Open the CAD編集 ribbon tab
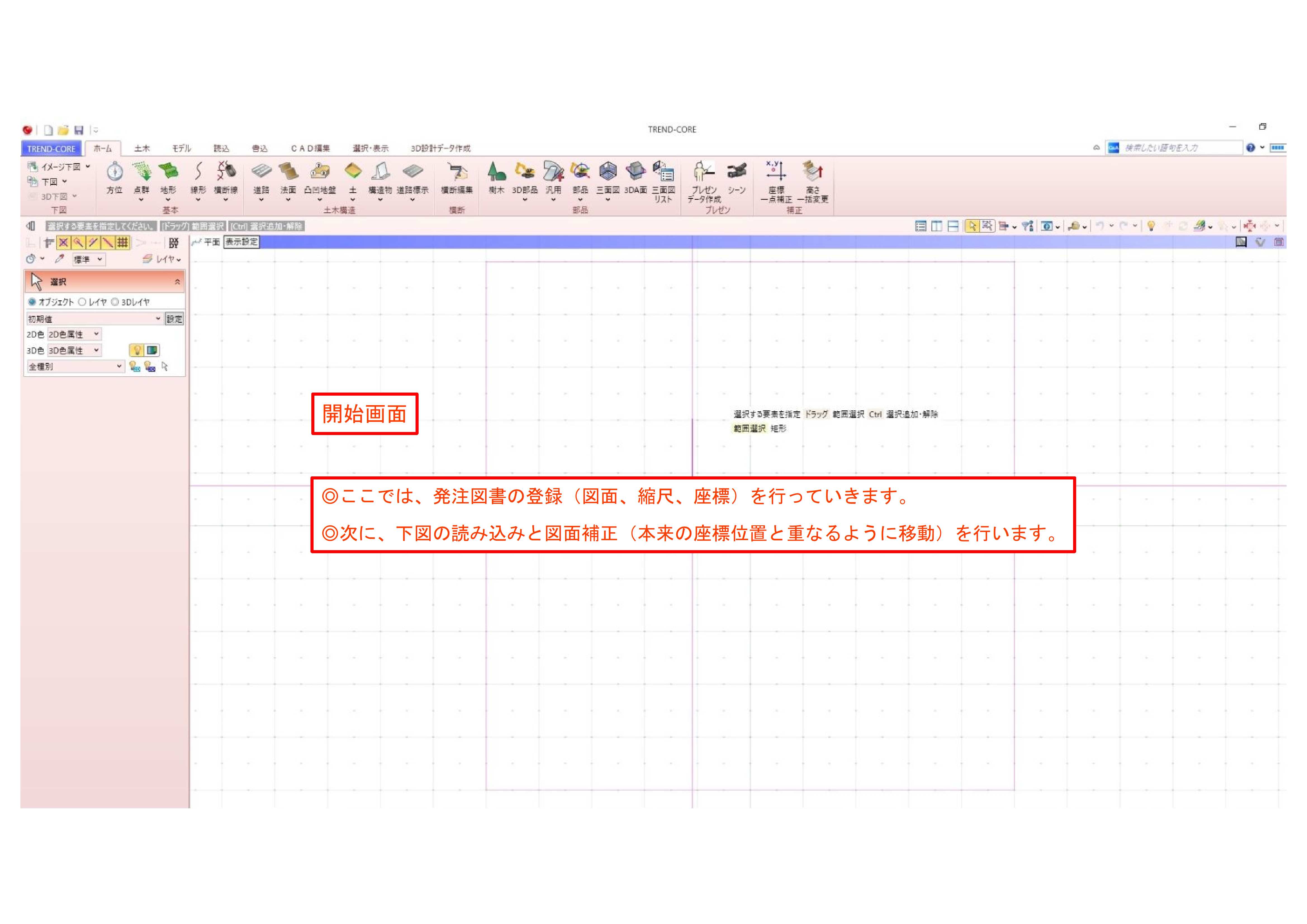The width and height of the screenshot is (1307, 924). coord(310,149)
